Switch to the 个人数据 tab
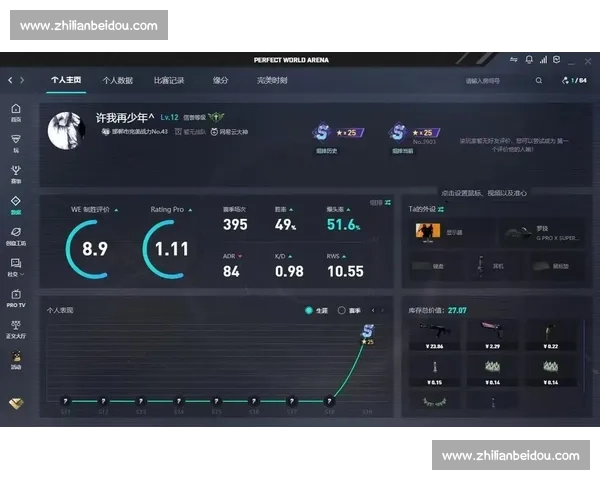Image resolution: width=600 pixels, height=480 pixels. pos(117,80)
